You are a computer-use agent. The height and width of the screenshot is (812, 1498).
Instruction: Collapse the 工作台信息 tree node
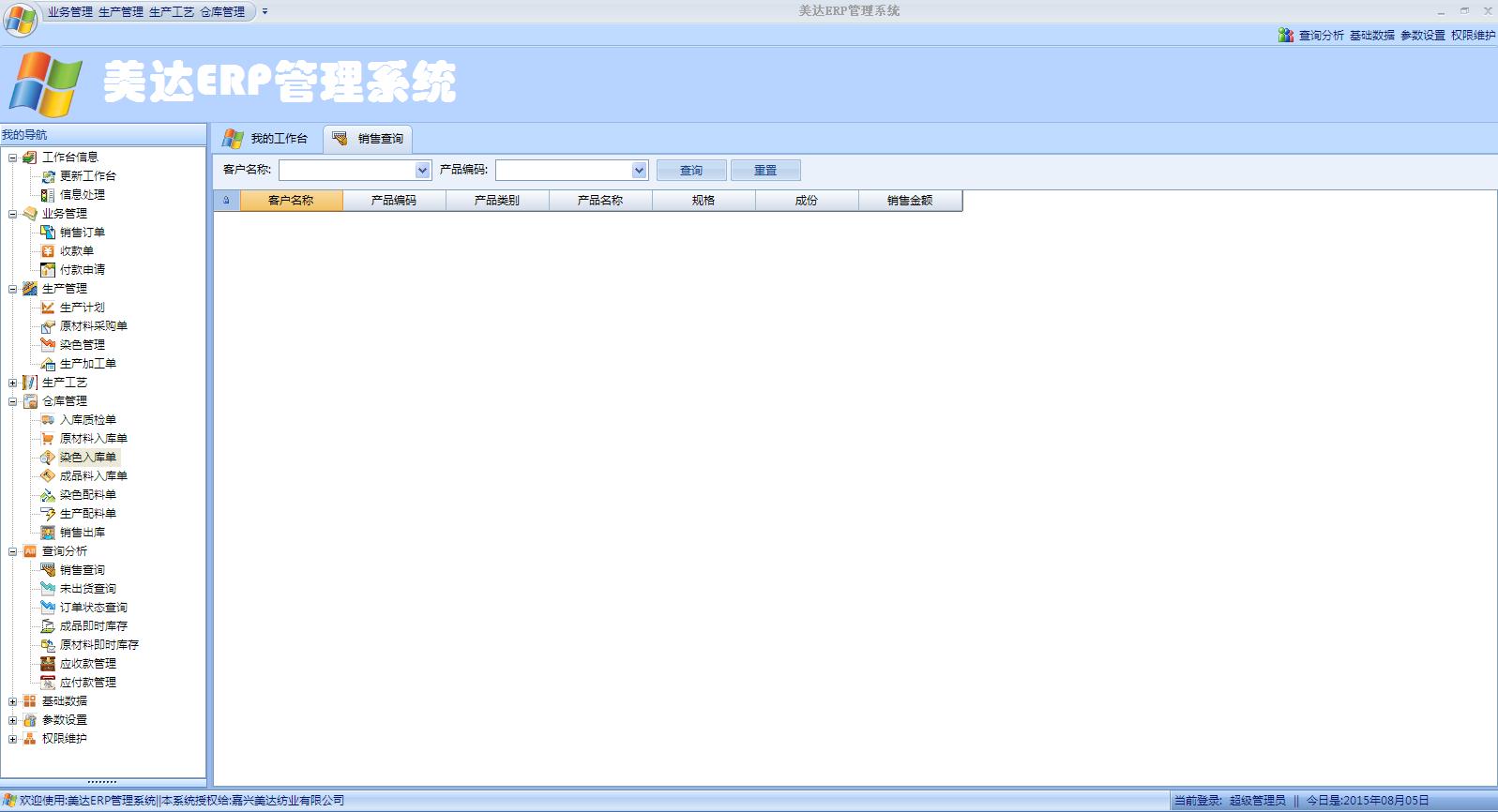(x=13, y=158)
